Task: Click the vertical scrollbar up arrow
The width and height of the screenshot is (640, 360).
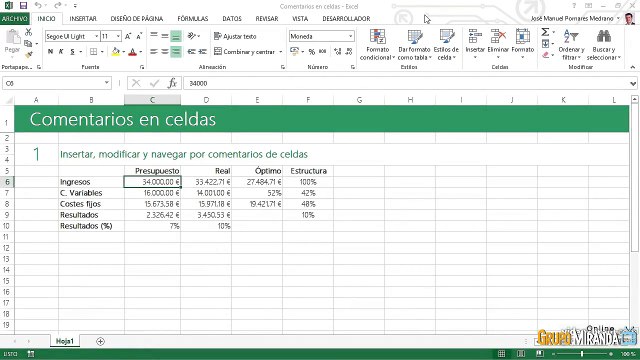Action: [x=635, y=99]
